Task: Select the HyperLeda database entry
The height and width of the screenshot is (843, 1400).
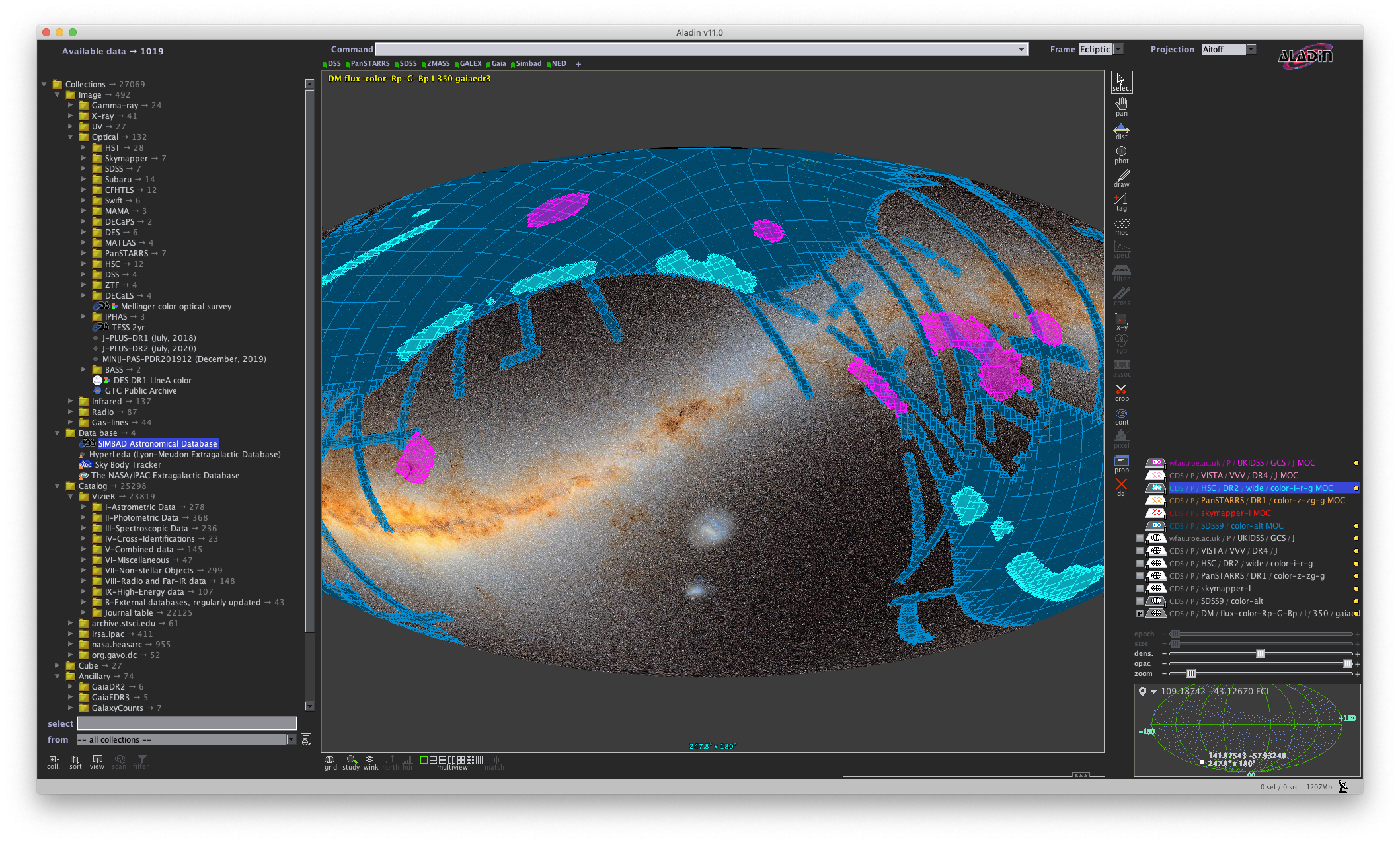Action: pos(185,454)
